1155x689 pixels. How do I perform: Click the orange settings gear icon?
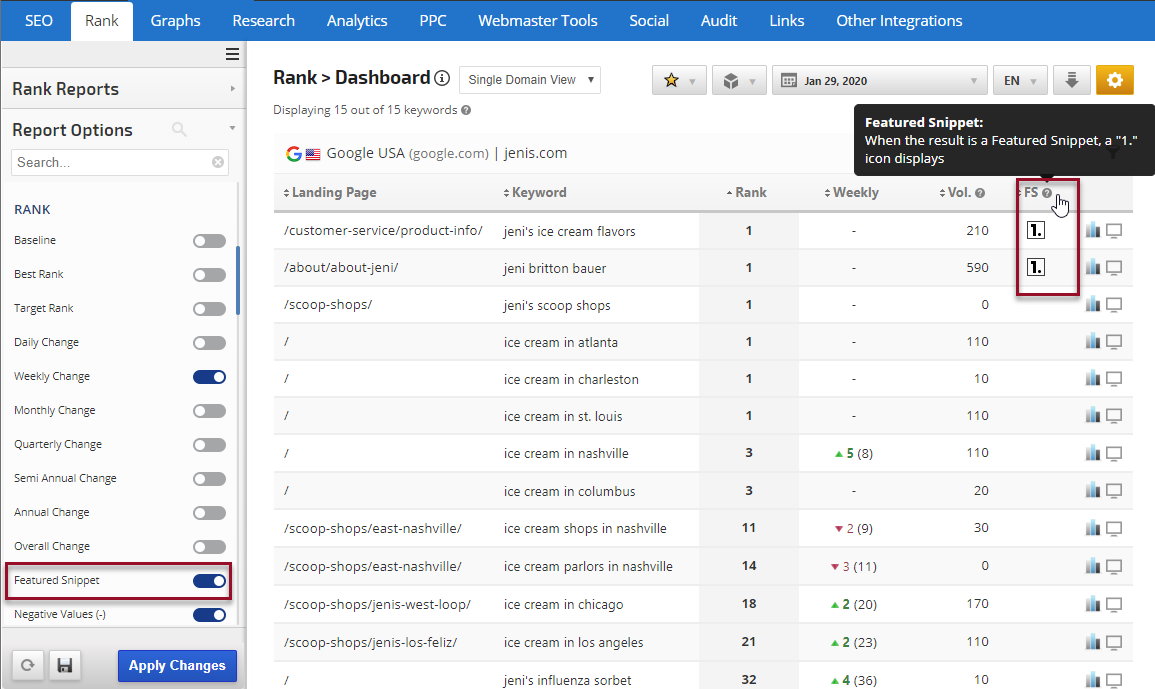[x=1115, y=80]
